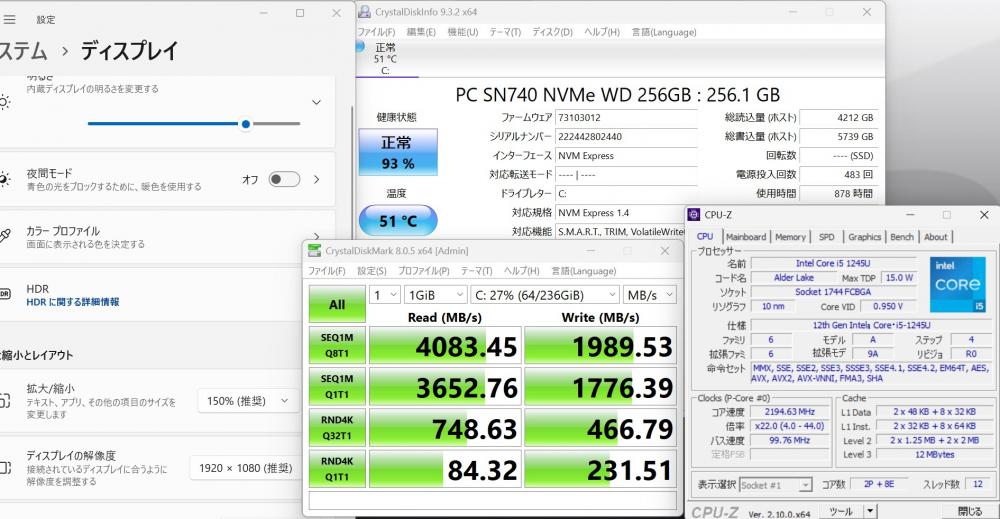Click the CPU-Z 閉じる button
The image size is (1000, 519).
click(970, 511)
